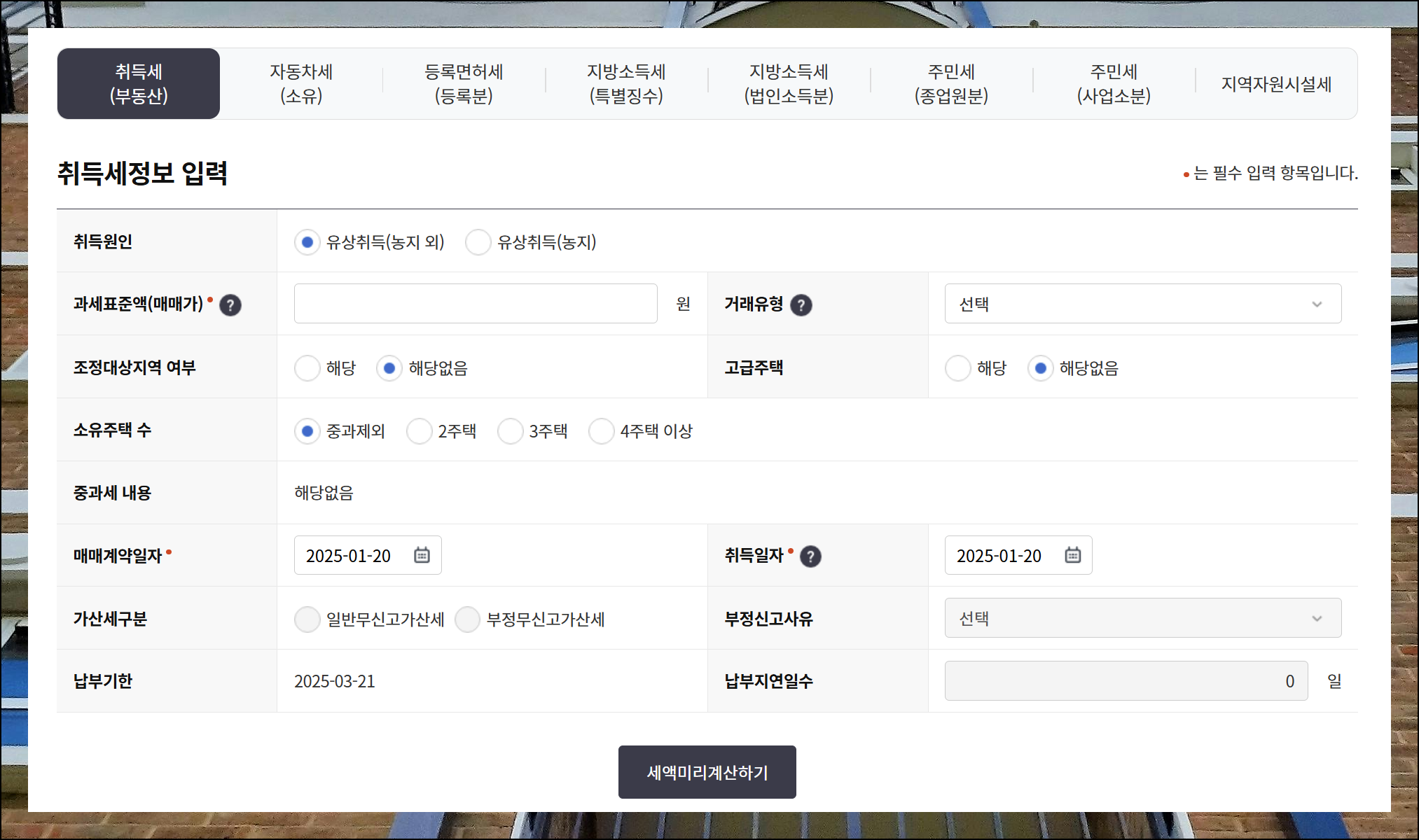
Task: Open 지역자원시설세 tab
Action: (x=1275, y=83)
